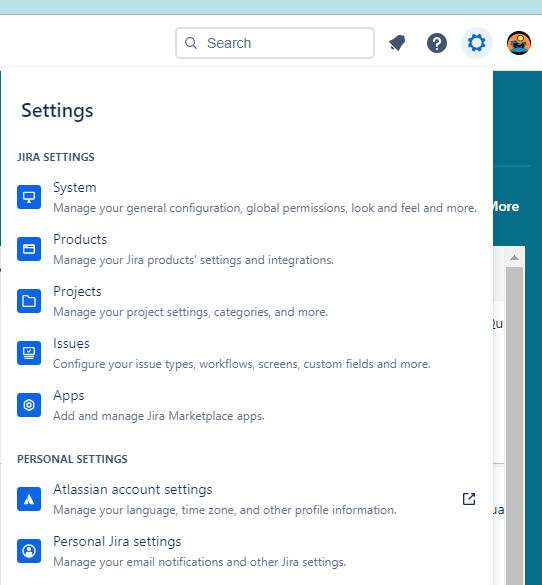This screenshot has height=585, width=542.
Task: Click the System monitor icon
Action: click(29, 197)
